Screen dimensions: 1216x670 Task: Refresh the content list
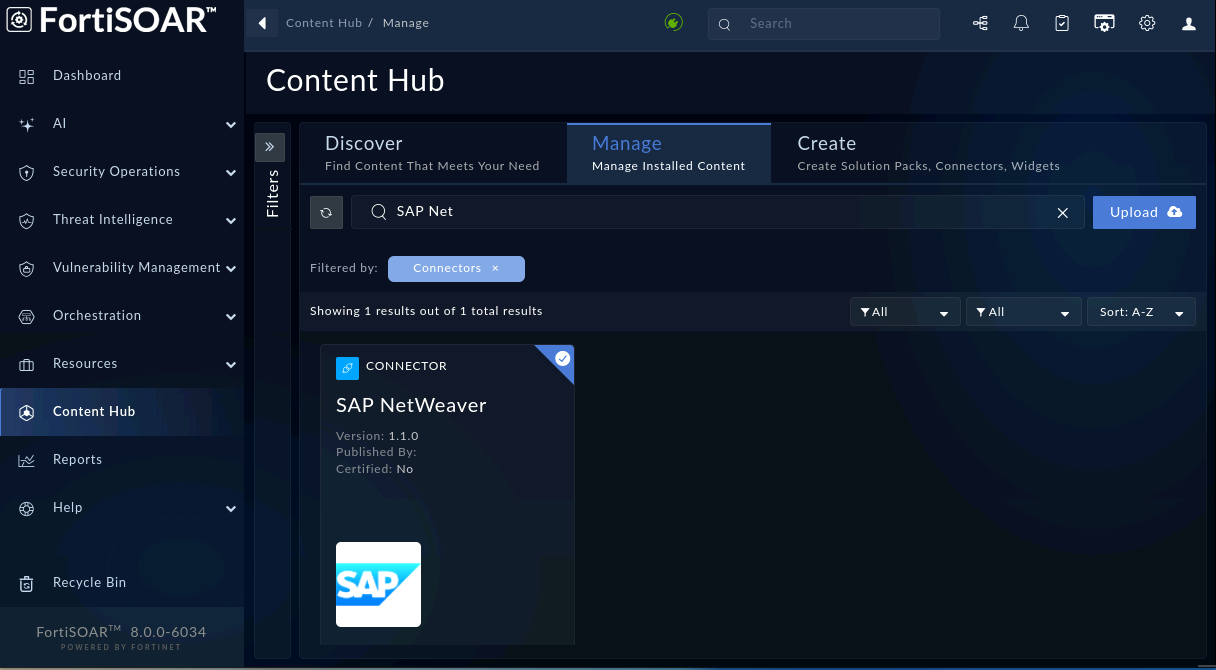coord(327,212)
